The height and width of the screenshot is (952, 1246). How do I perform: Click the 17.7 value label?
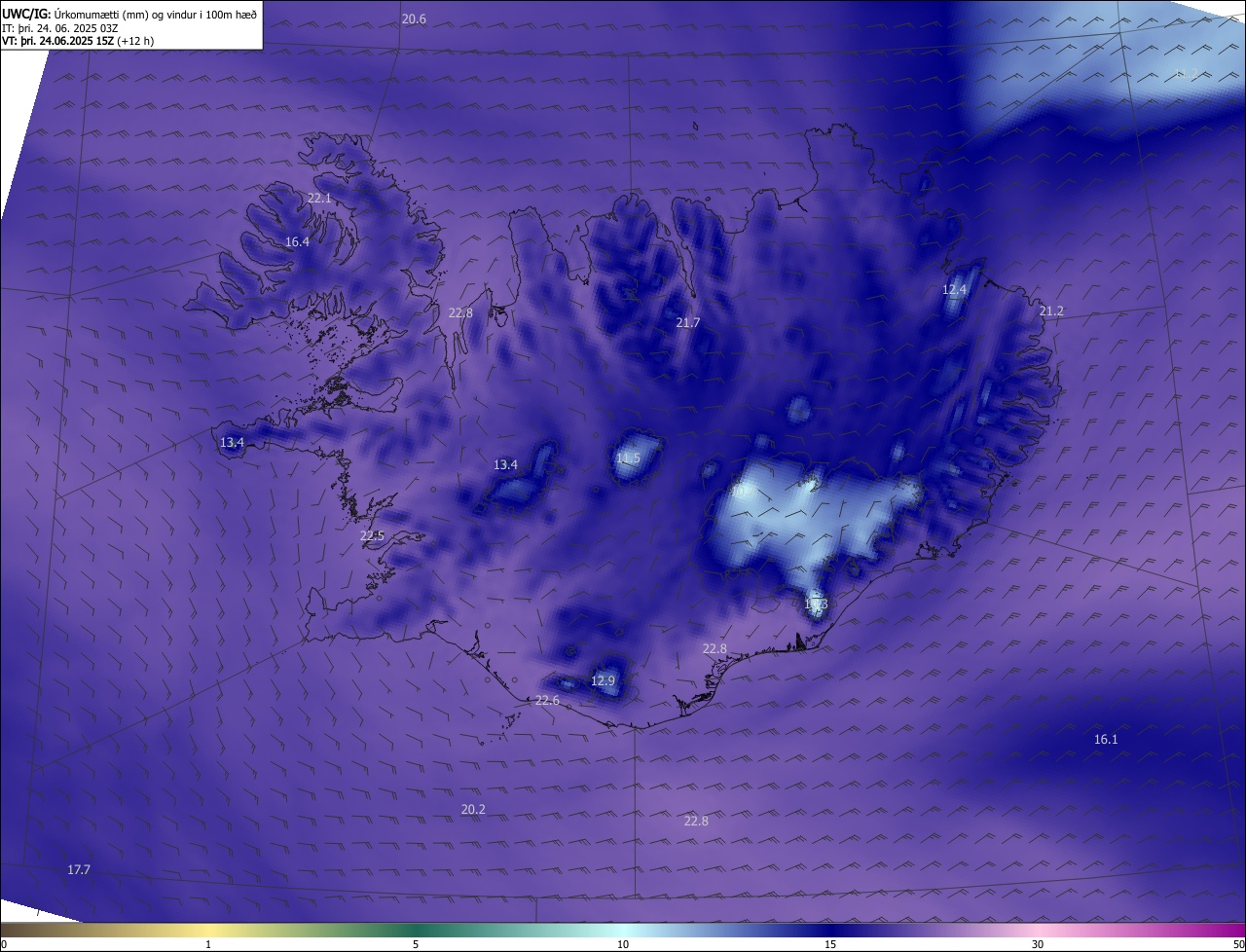pos(79,870)
